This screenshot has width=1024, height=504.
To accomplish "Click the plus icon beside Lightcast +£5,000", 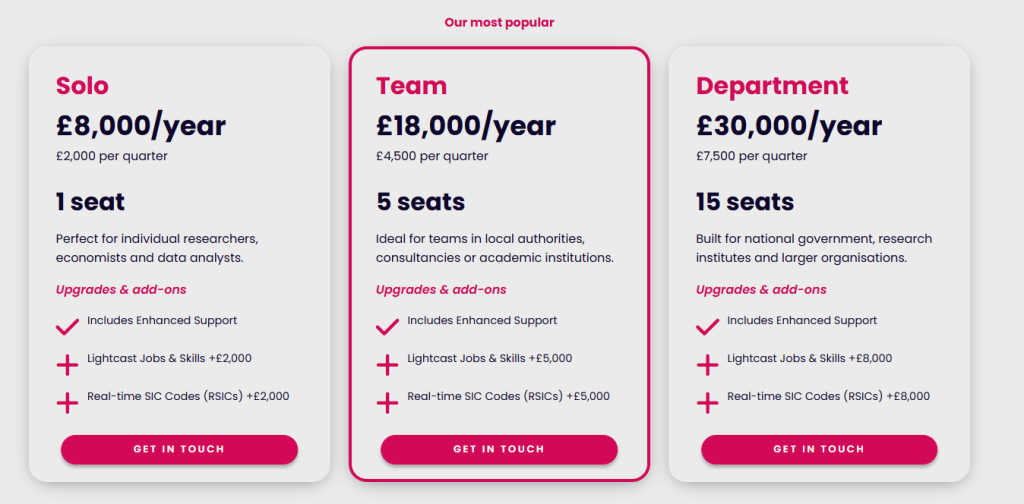I will coord(387,365).
